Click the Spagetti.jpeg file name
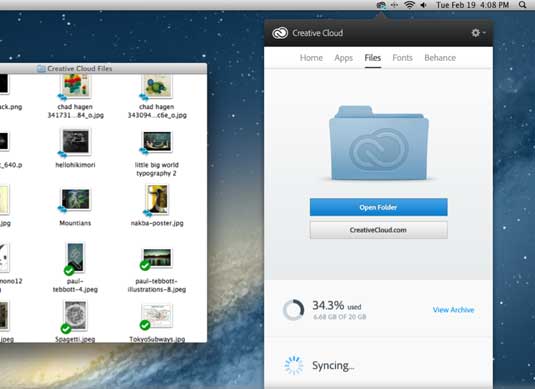 point(75,339)
